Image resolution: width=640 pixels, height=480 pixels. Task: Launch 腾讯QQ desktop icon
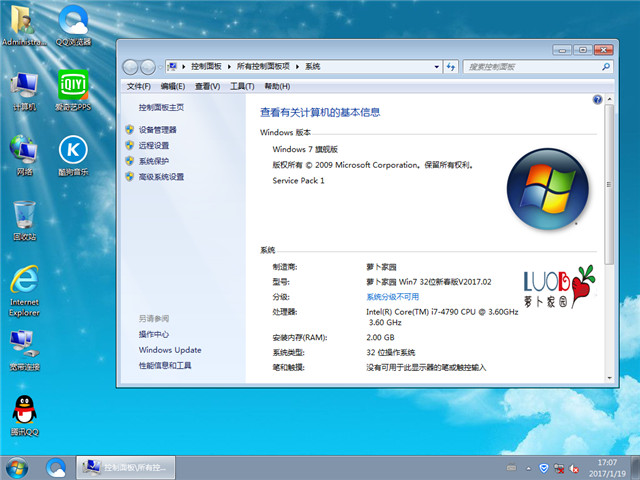[24, 416]
